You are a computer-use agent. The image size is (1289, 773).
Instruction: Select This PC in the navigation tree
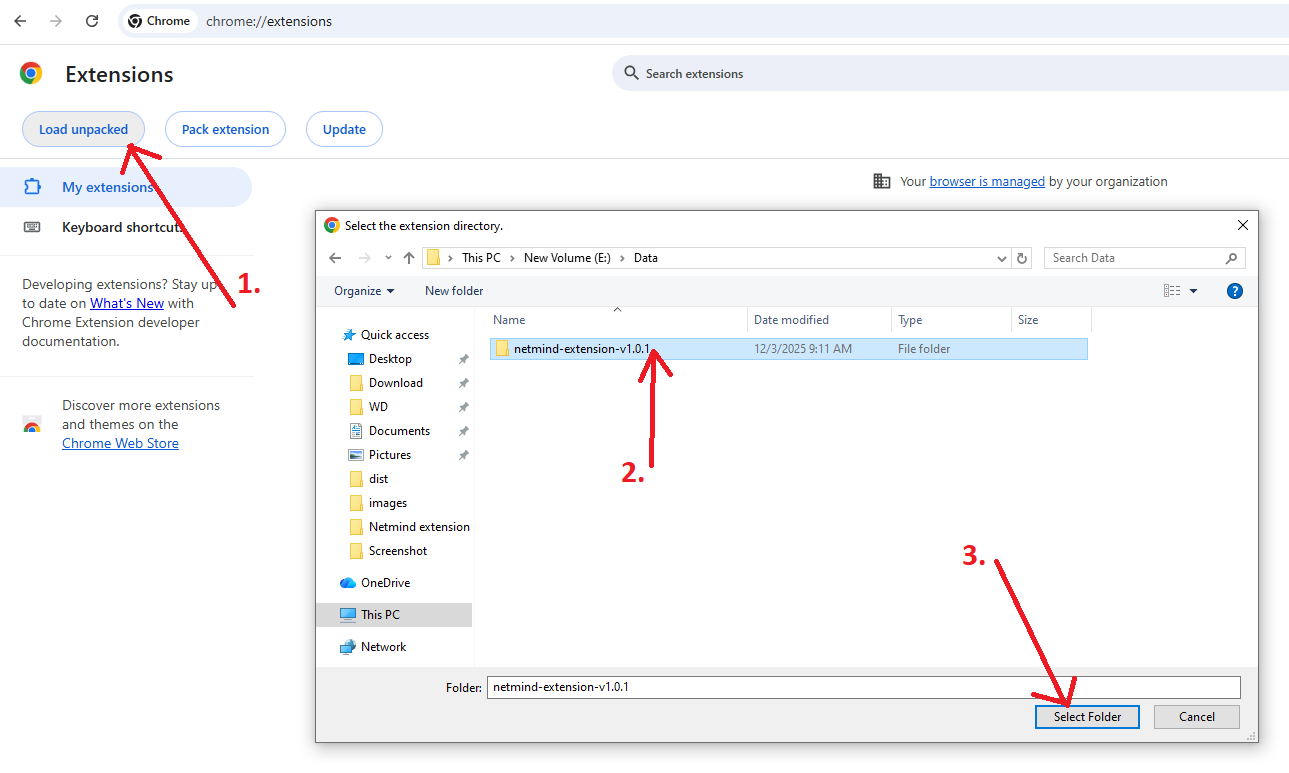pos(380,615)
